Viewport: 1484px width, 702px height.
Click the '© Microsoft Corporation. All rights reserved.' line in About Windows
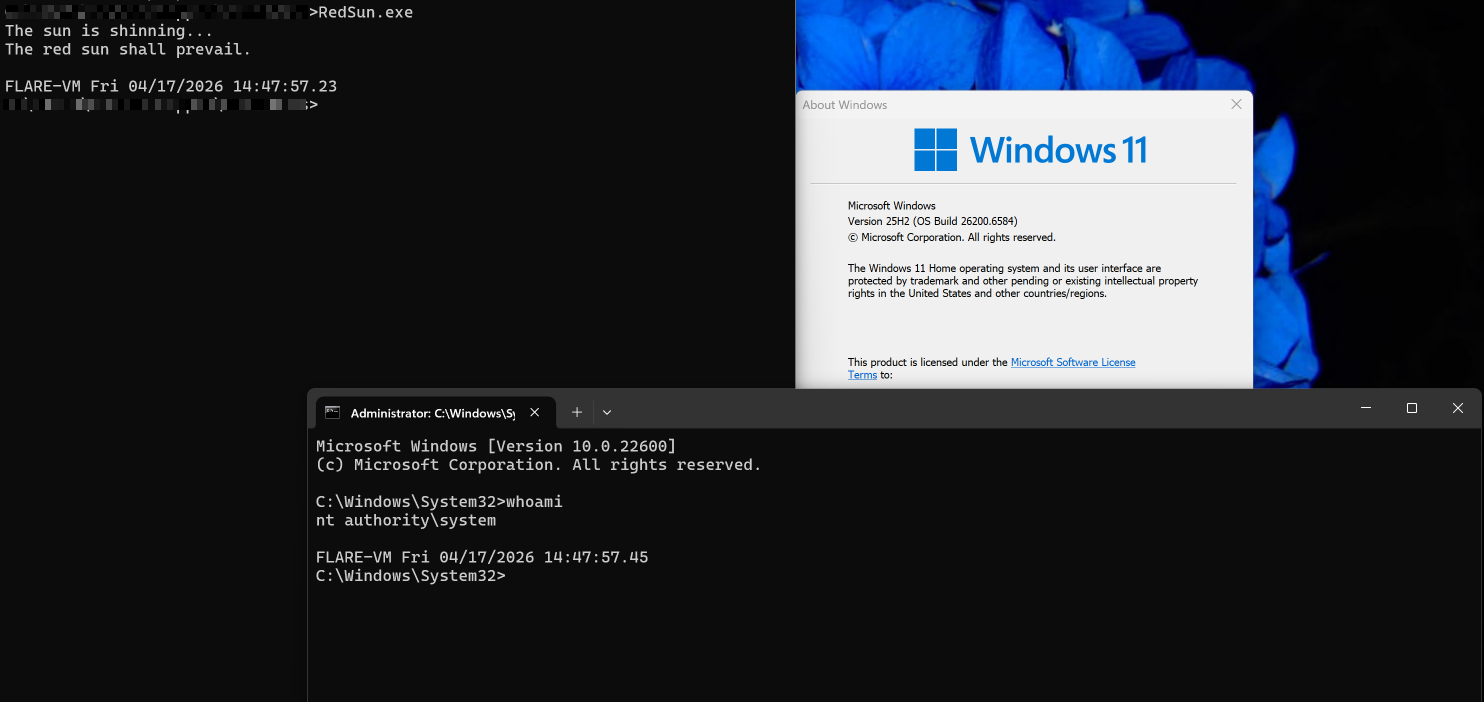point(952,237)
